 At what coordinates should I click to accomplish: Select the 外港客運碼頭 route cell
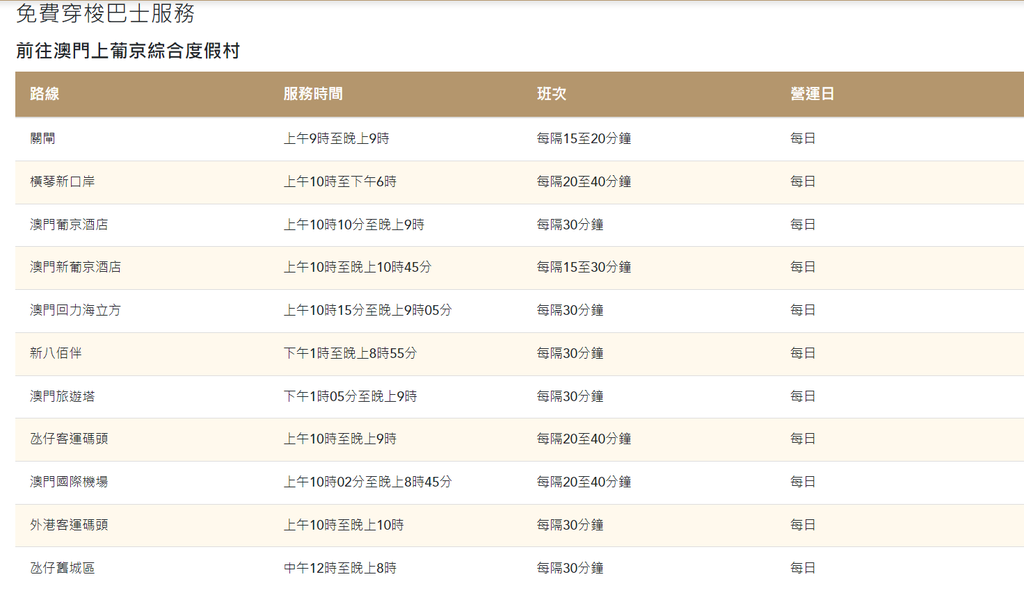tap(69, 525)
